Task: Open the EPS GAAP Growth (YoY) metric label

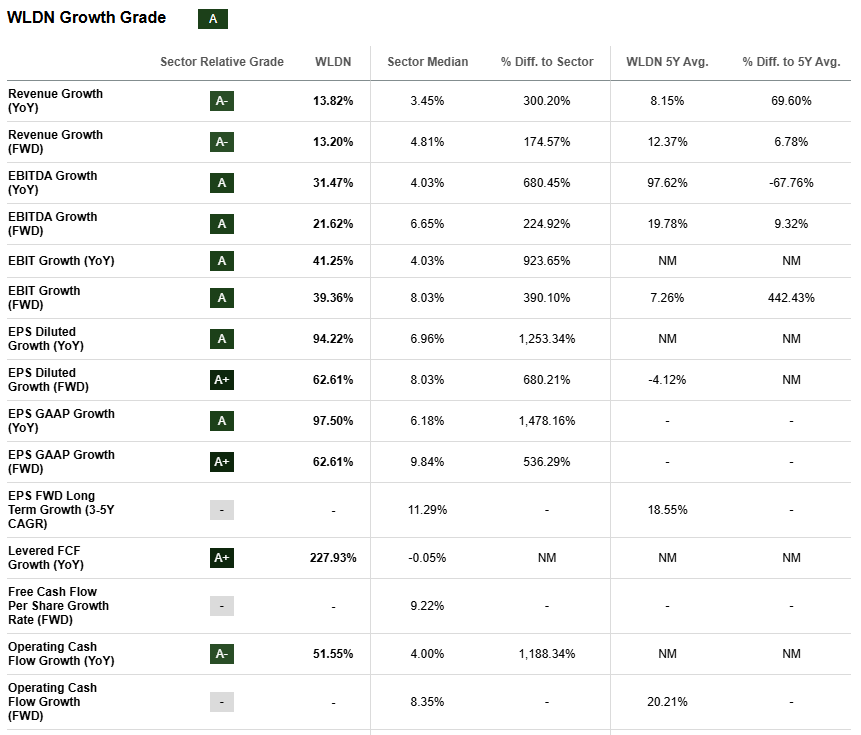Action: click(x=61, y=421)
